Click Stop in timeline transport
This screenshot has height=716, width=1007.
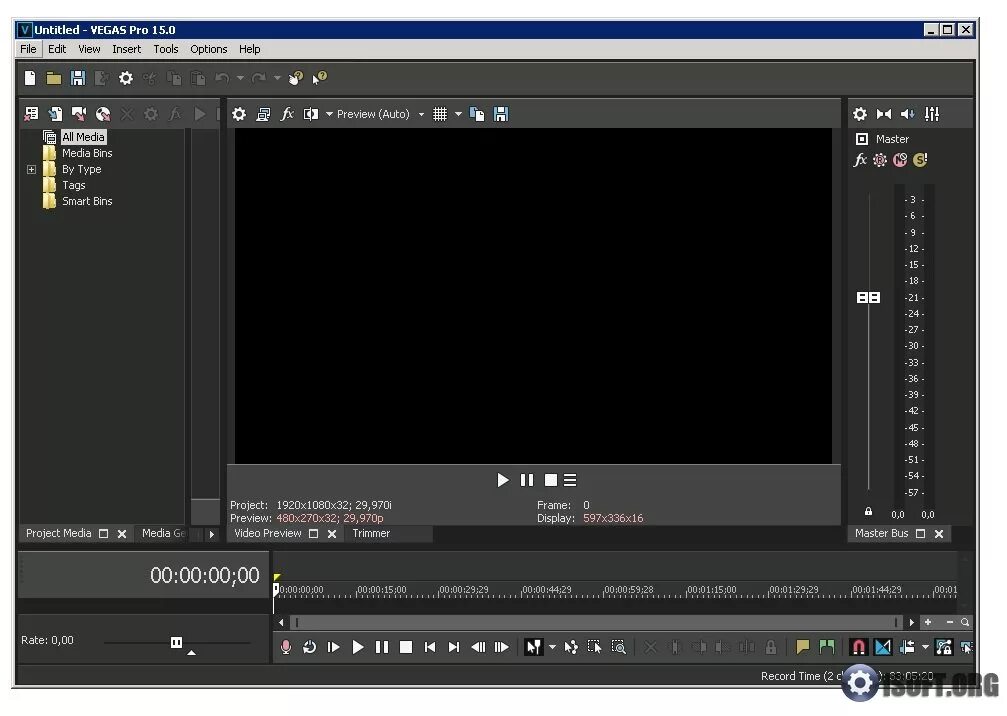(406, 647)
